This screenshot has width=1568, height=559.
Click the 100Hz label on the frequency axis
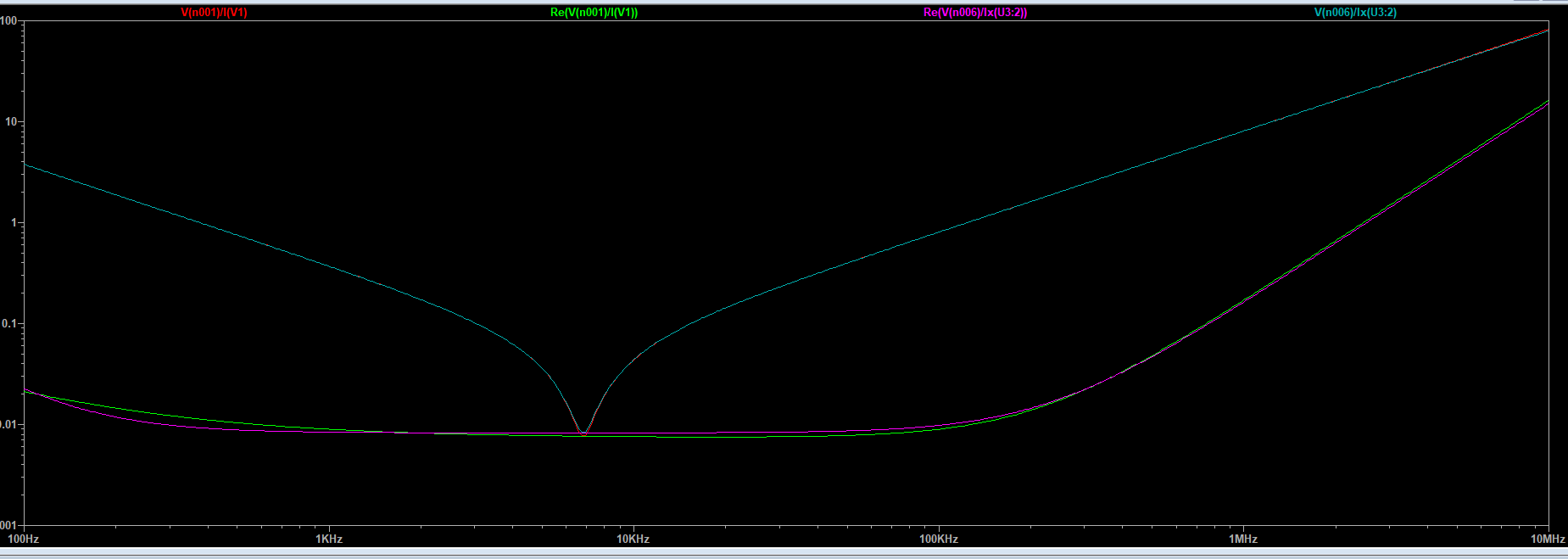[24, 539]
